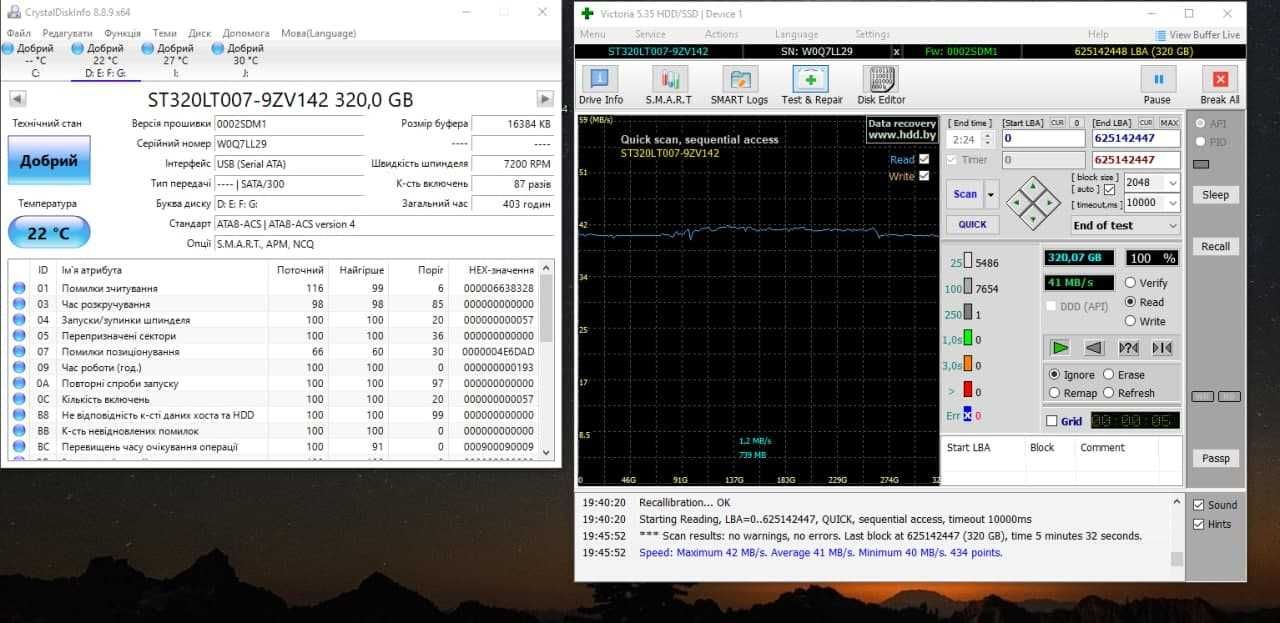The width and height of the screenshot is (1280, 623).
Task: Click the MAX button above End LBA
Action: (x=1169, y=123)
